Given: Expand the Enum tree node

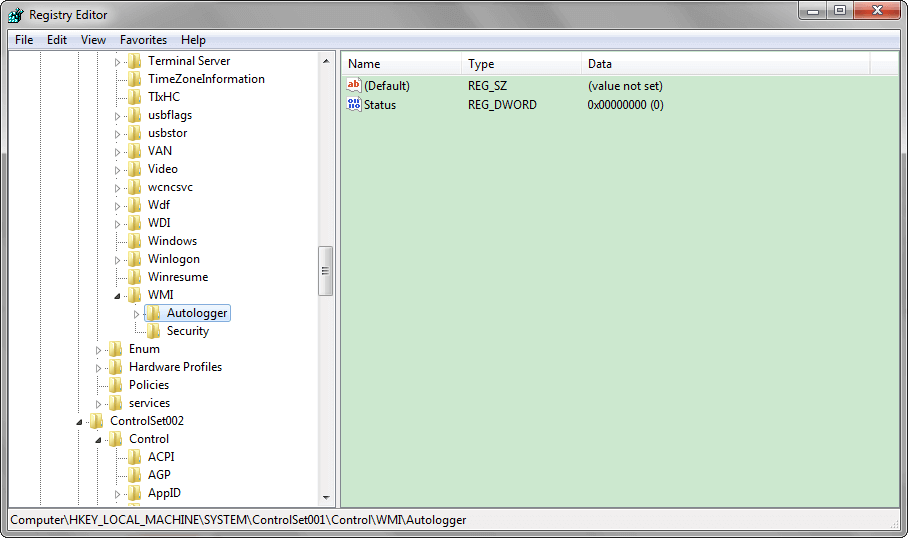Looking at the screenshot, I should pos(99,350).
